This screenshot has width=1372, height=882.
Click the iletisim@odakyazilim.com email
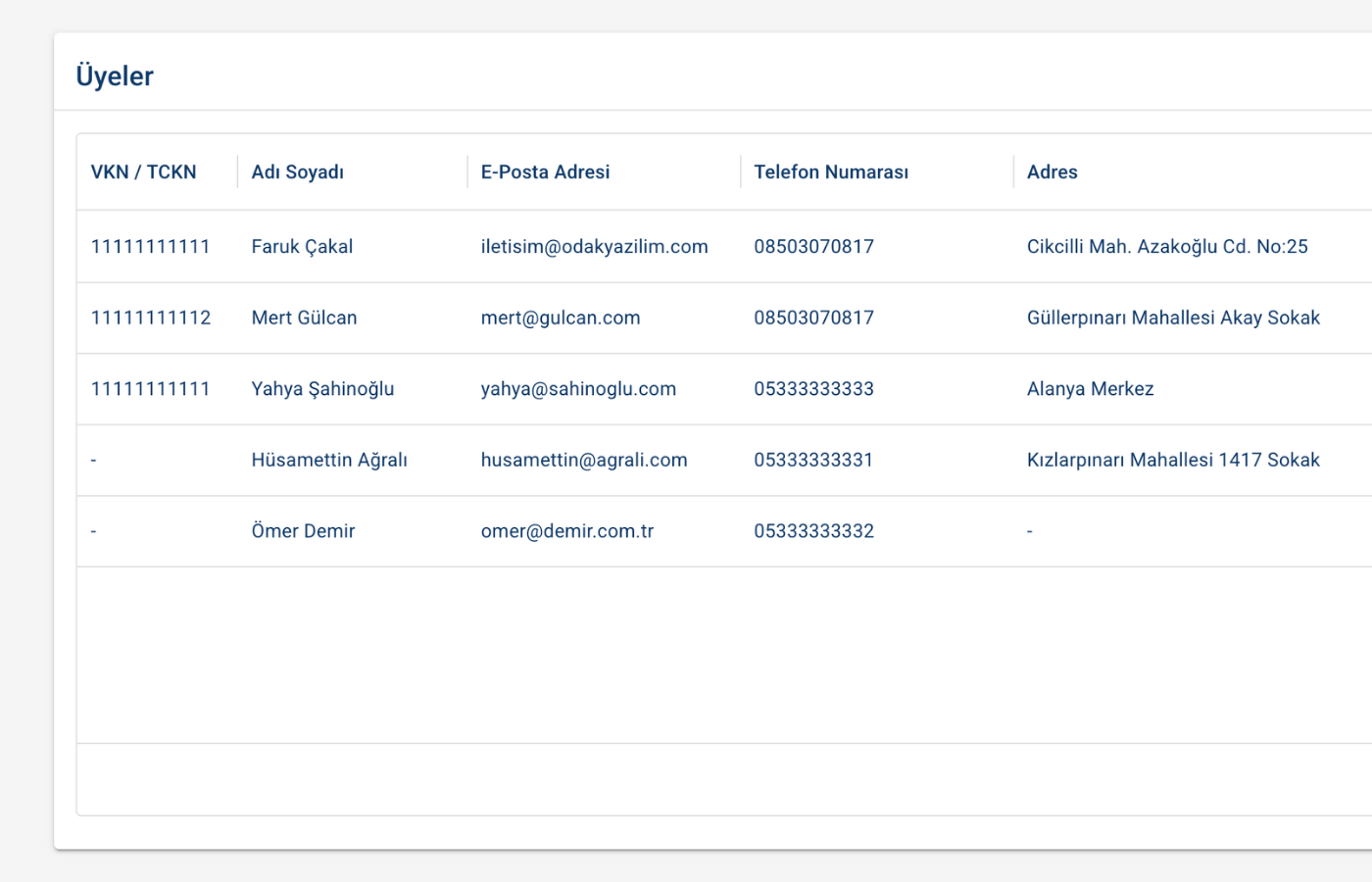point(594,247)
